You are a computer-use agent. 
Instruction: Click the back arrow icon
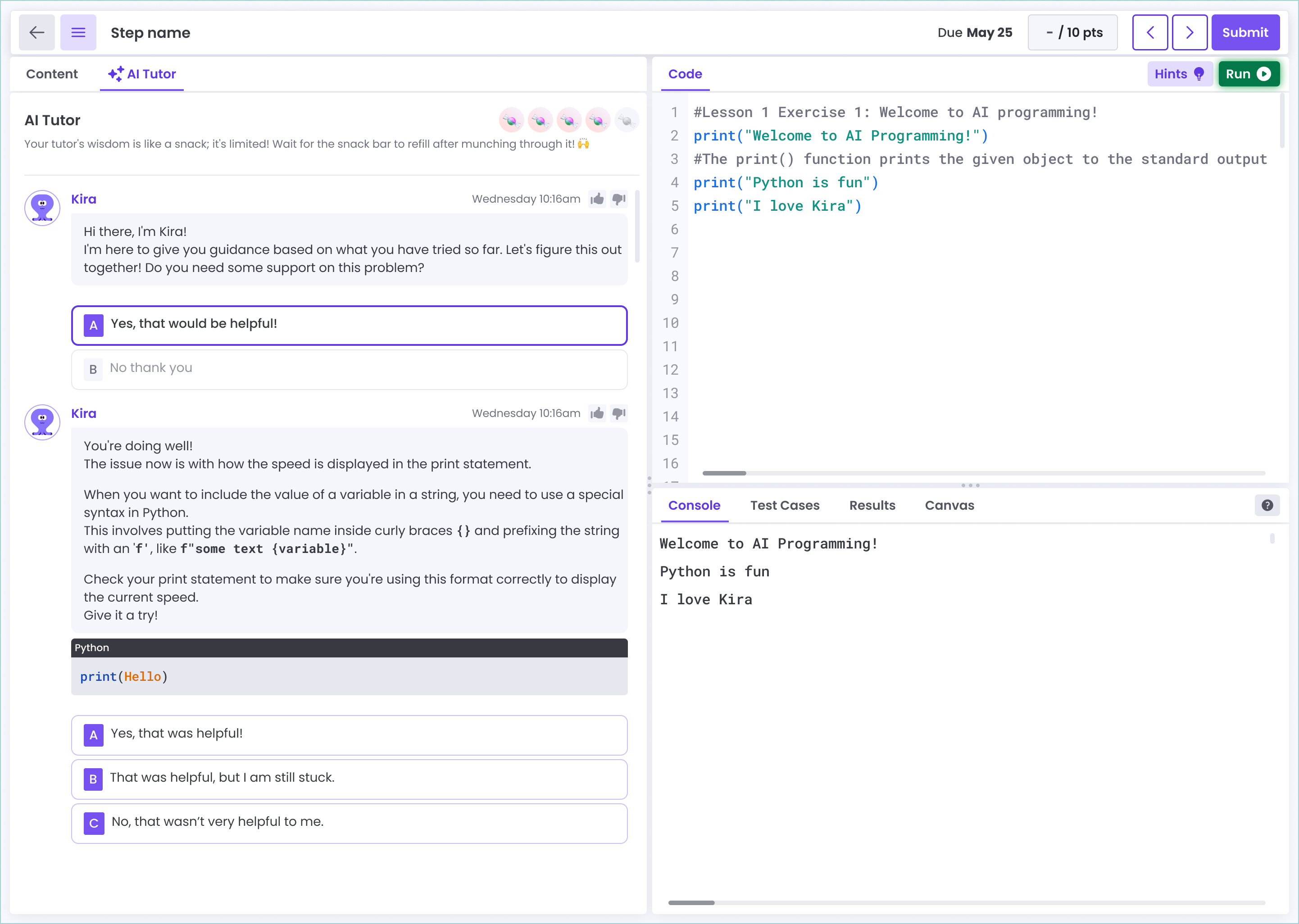[37, 32]
